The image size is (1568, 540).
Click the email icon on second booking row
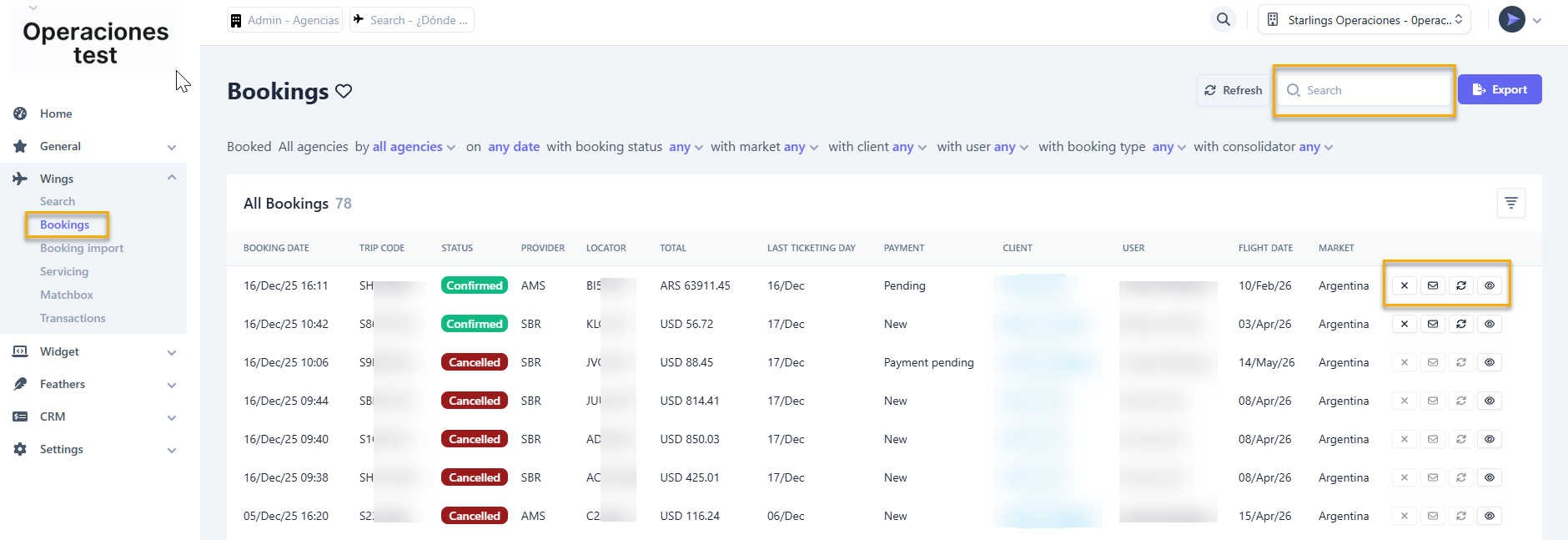pyautogui.click(x=1433, y=324)
